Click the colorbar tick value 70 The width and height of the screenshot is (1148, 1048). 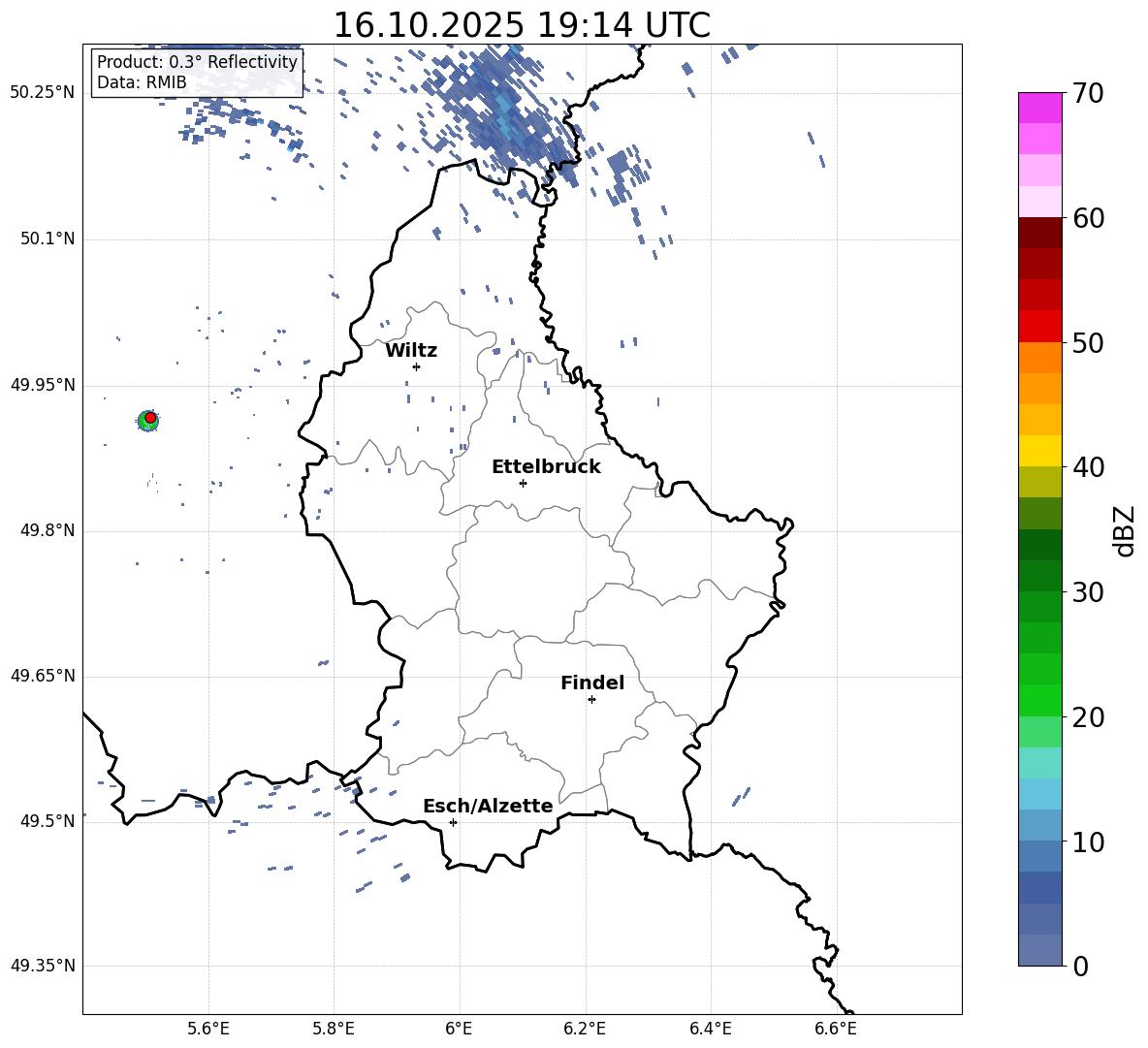click(x=1089, y=94)
